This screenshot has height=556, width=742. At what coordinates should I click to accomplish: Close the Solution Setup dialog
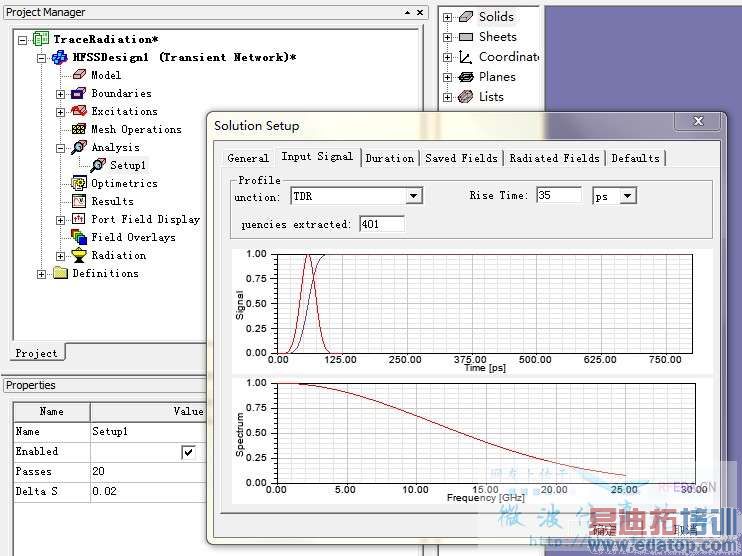[698, 121]
